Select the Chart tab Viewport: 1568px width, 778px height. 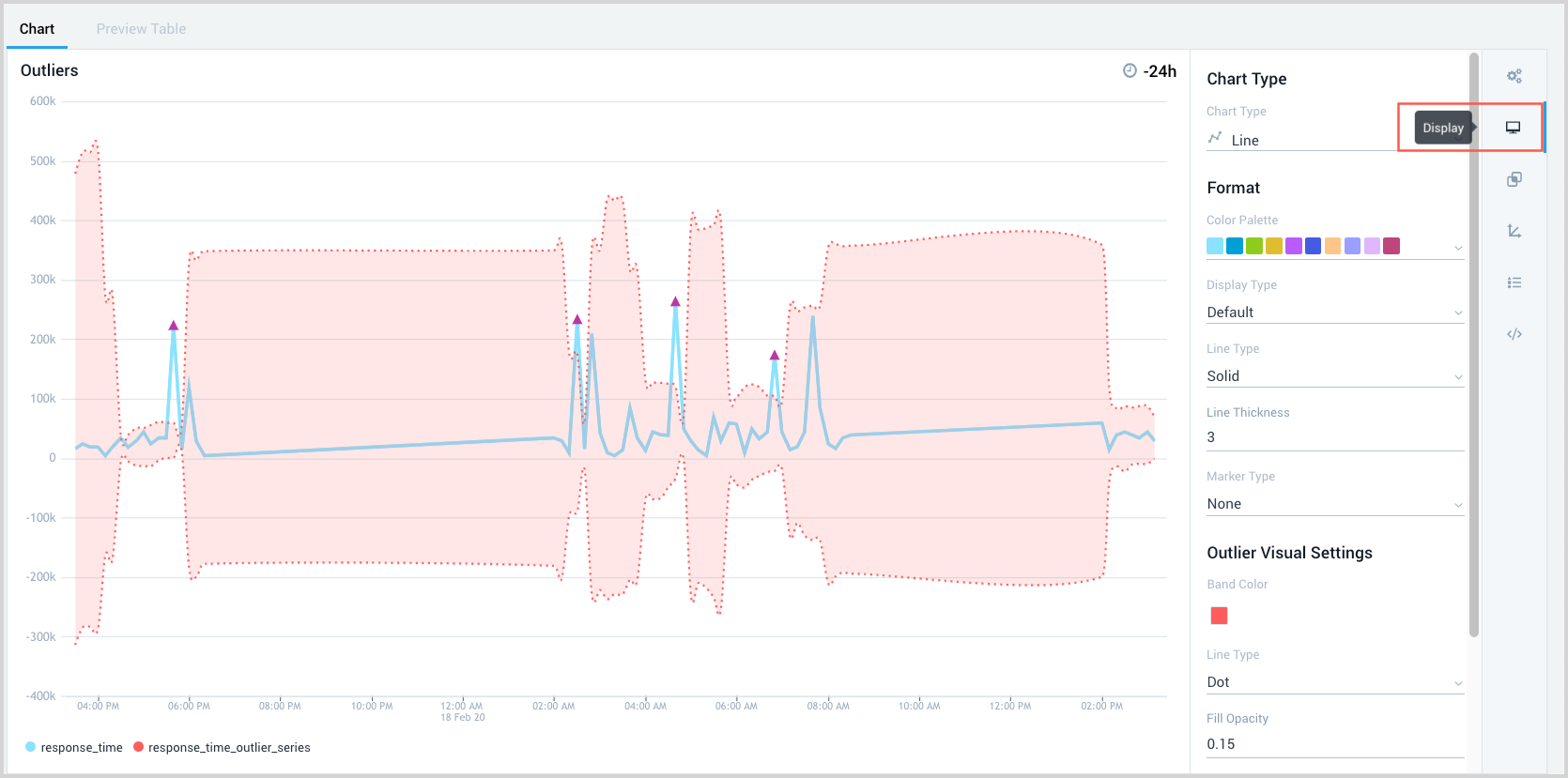[x=37, y=29]
